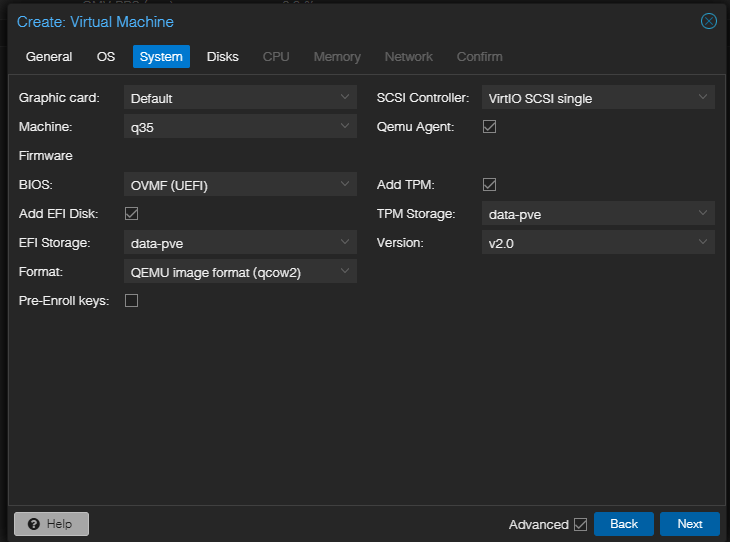Switch to the Network tab
Viewport: 730px width, 542px height.
pyautogui.click(x=408, y=56)
